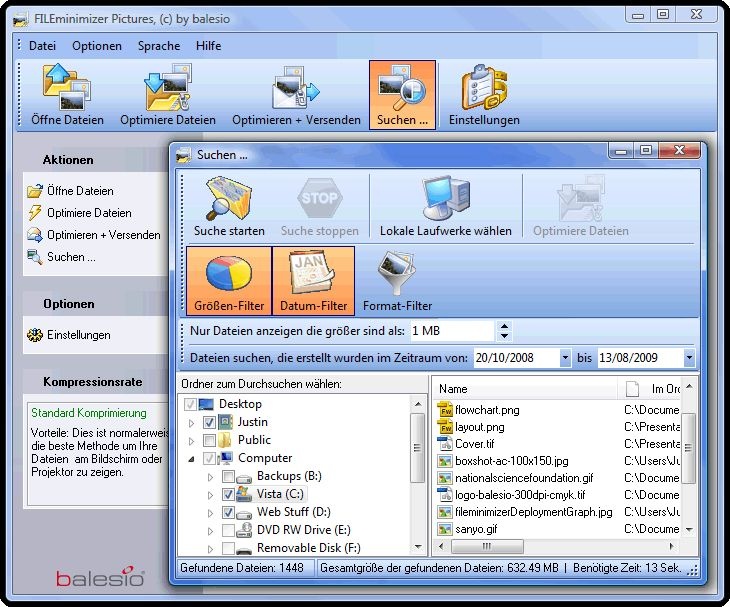This screenshot has width=730, height=607.
Task: Open the Sprache menu
Action: [159, 46]
